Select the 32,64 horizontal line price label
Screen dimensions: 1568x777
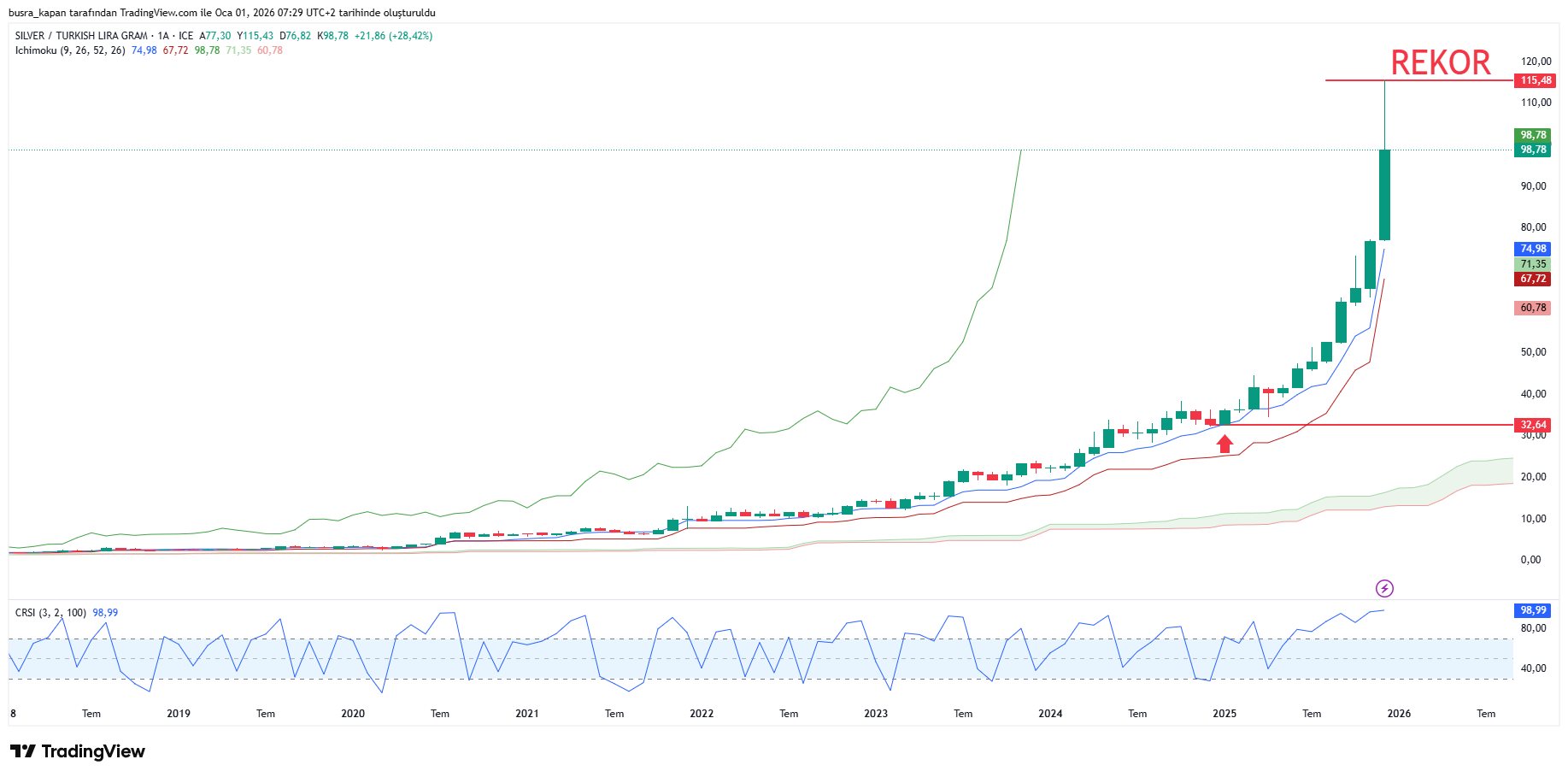(1533, 425)
